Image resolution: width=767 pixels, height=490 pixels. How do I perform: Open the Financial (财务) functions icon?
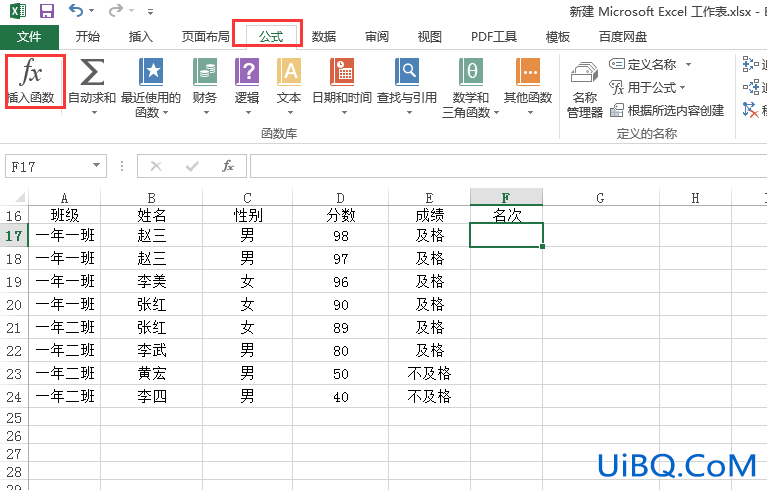pyautogui.click(x=204, y=72)
